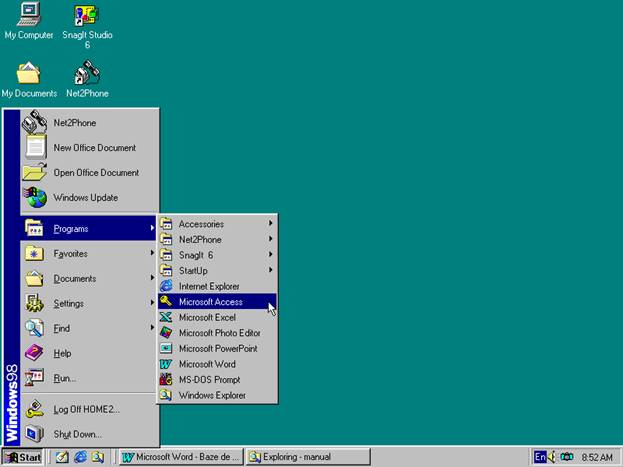Open Internet Explorer from Programs list
Image resolution: width=623 pixels, height=467 pixels.
[x=208, y=286]
